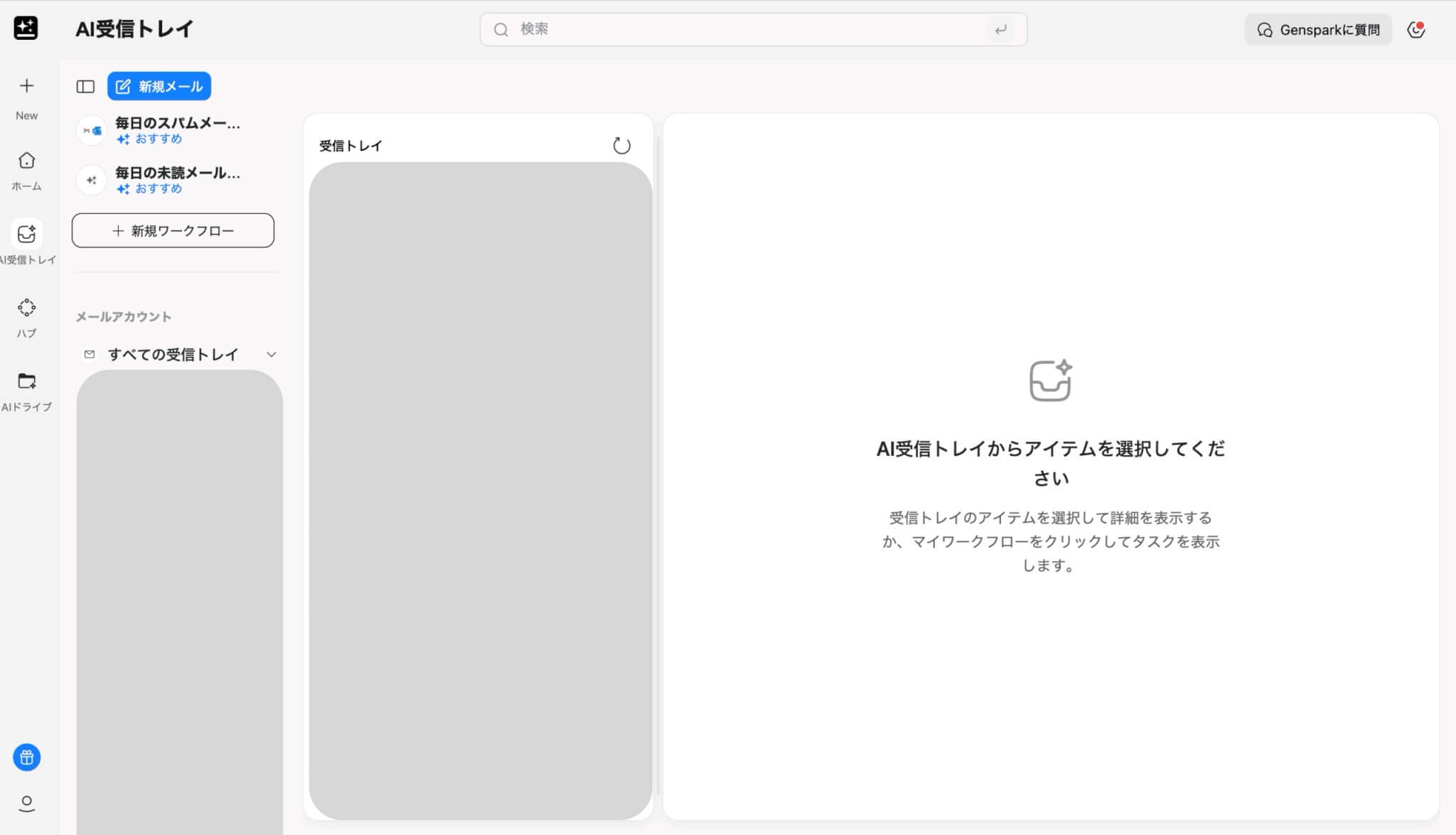Screen dimensions: 1456x835
Task: Toggle the sidebar panel visibility
Action: click(x=85, y=87)
